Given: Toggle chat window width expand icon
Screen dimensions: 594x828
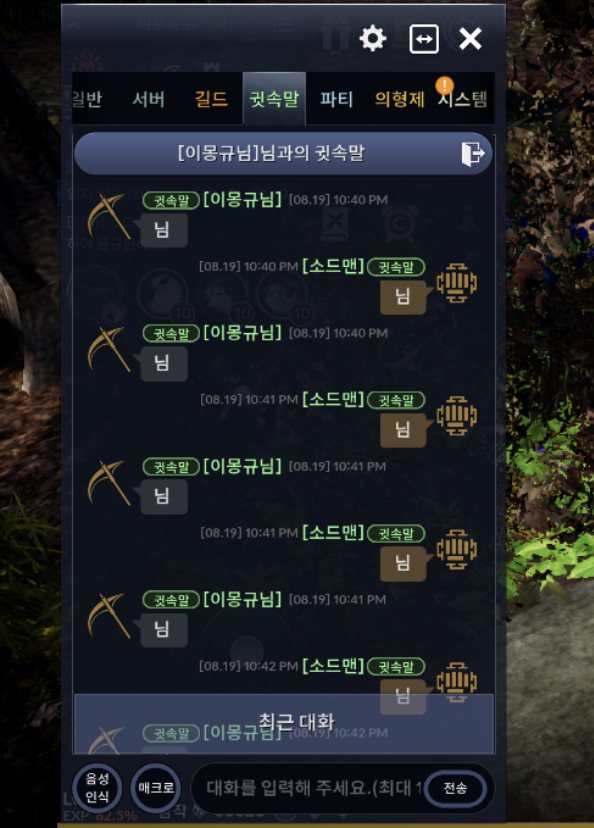Looking at the screenshot, I should [424, 39].
